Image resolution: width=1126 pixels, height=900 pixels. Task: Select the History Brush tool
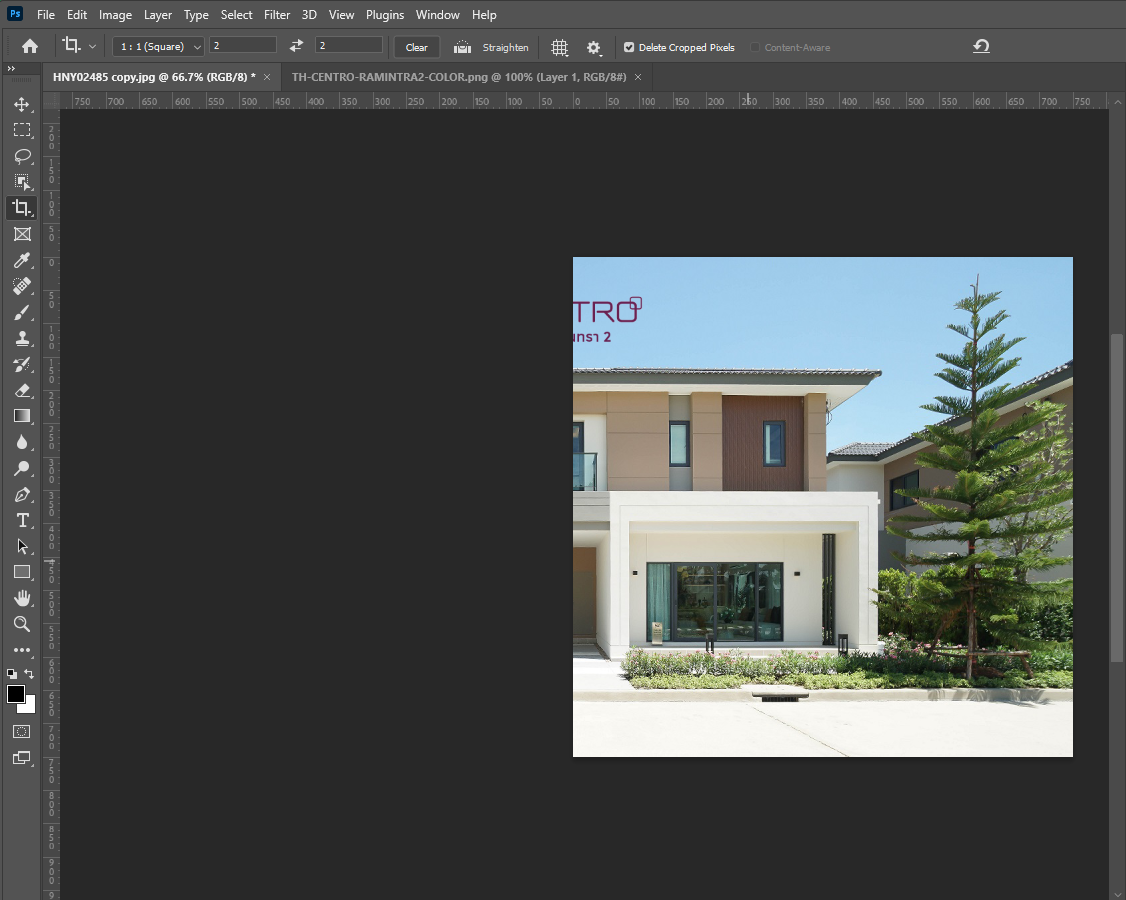[x=22, y=364]
